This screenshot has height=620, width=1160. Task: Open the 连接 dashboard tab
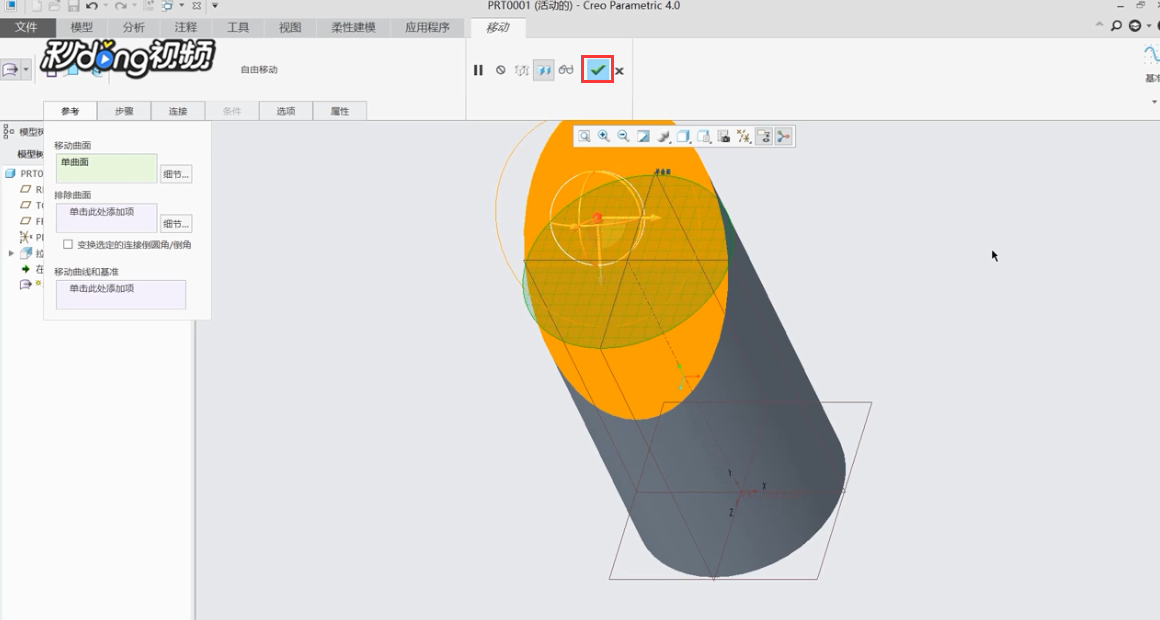pyautogui.click(x=178, y=111)
